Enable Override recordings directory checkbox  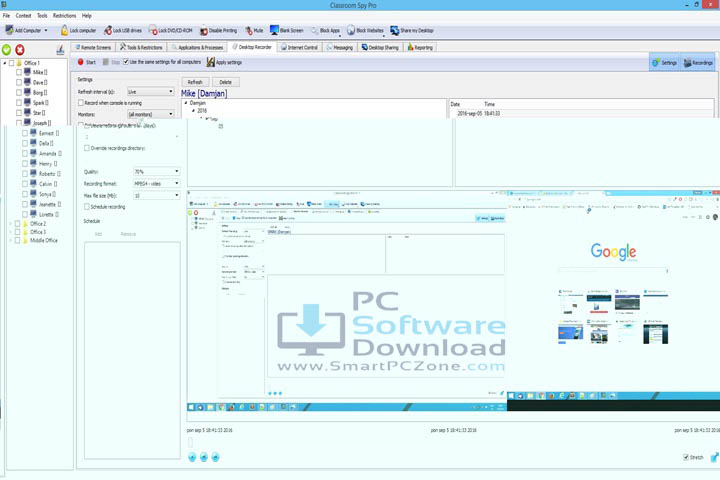(x=87, y=148)
